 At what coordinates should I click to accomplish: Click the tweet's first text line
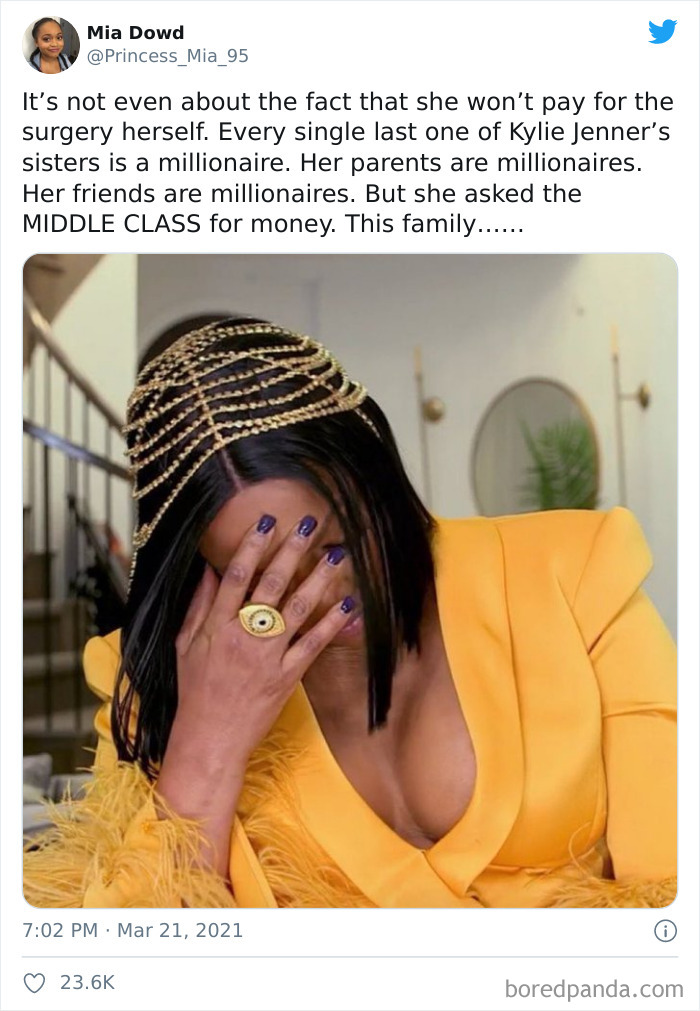point(348,102)
